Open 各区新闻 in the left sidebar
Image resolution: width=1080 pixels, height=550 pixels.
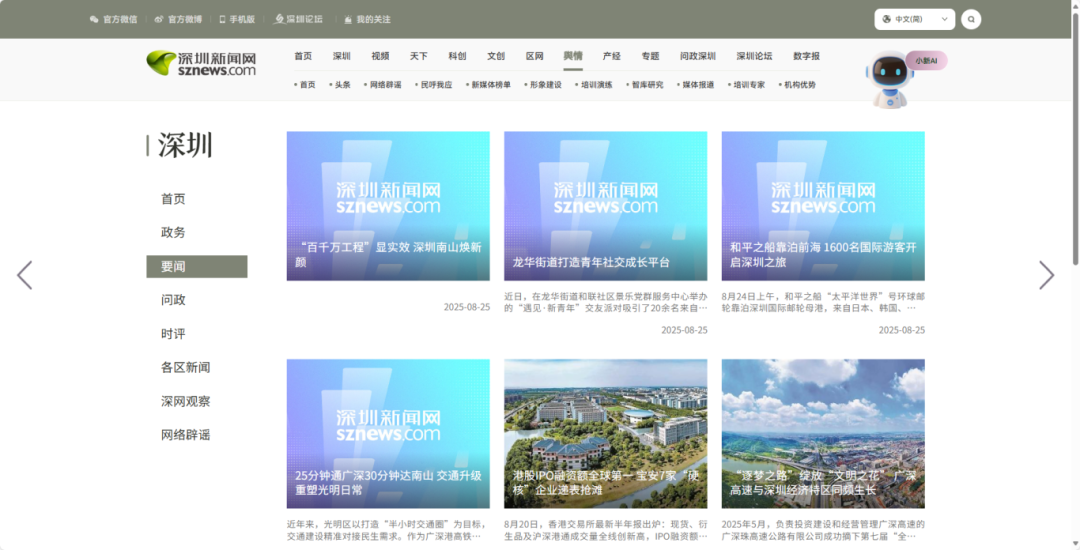(x=185, y=367)
